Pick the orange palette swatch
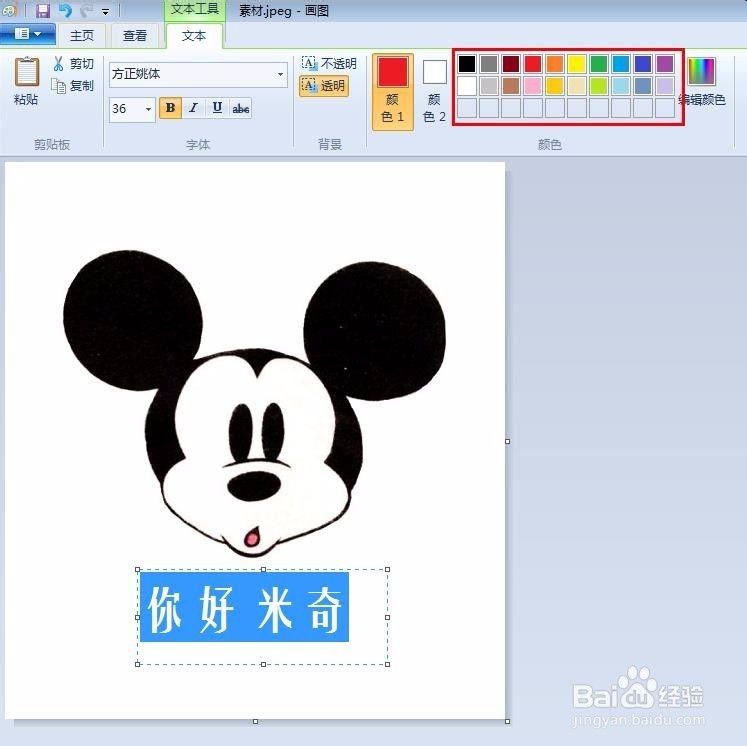This screenshot has height=746, width=747. [x=555, y=63]
